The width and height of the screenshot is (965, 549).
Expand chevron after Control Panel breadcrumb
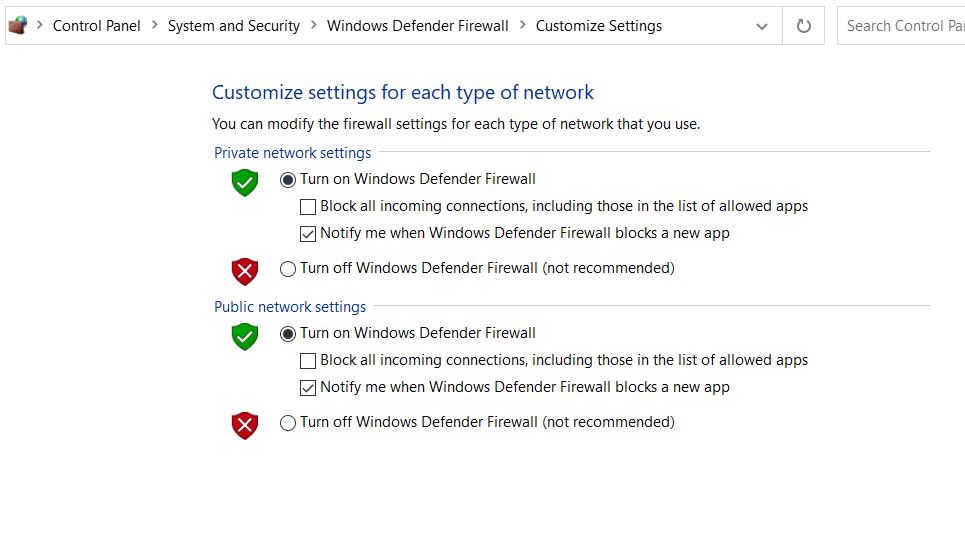click(154, 25)
